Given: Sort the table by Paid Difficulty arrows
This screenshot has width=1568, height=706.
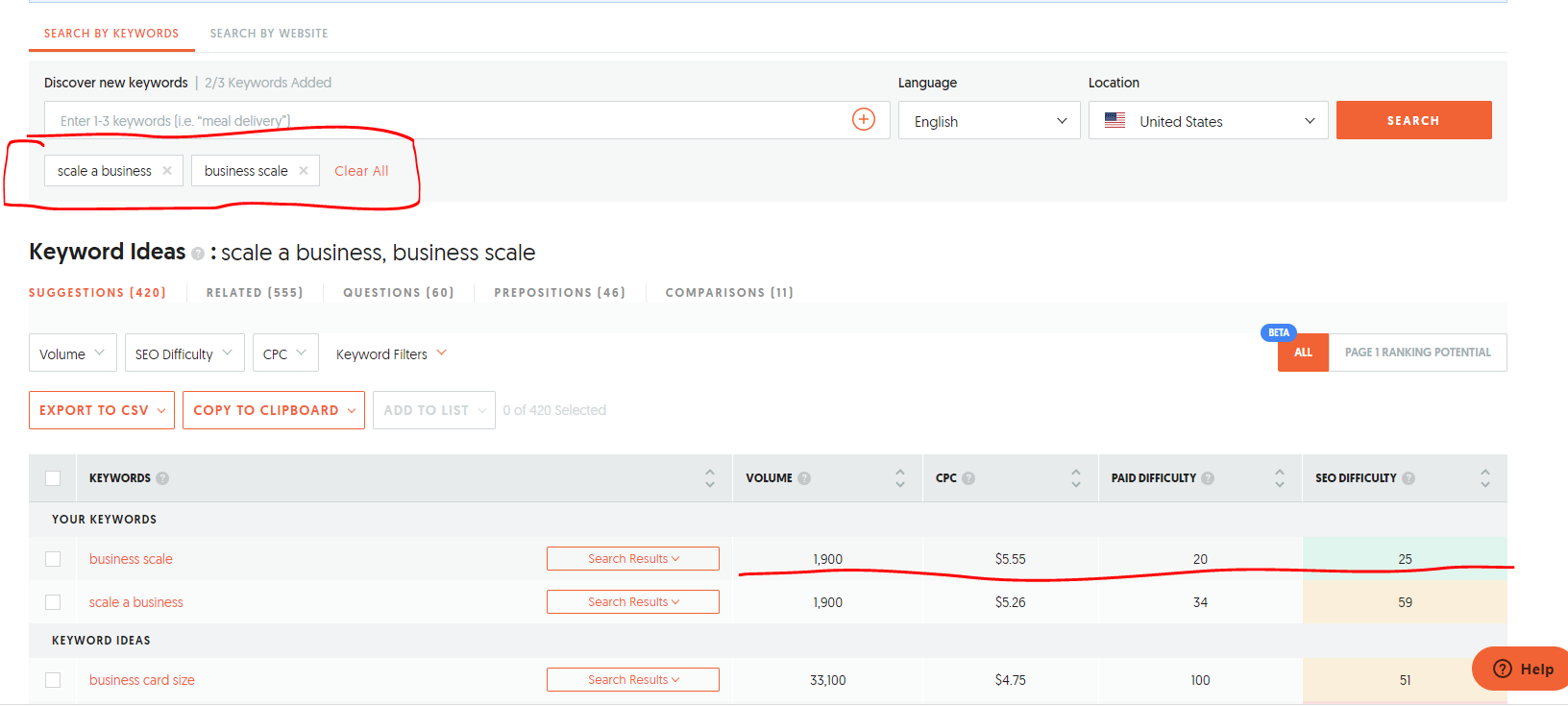Looking at the screenshot, I should (x=1280, y=477).
